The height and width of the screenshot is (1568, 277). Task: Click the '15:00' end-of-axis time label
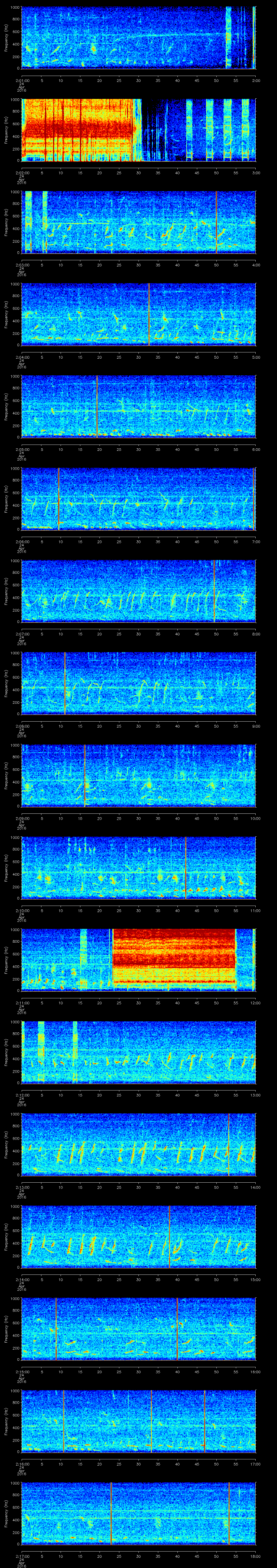coord(255,1279)
